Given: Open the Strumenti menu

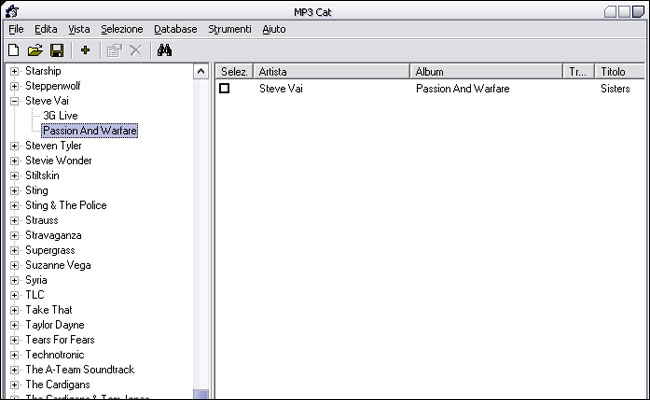Looking at the screenshot, I should click(x=229, y=30).
